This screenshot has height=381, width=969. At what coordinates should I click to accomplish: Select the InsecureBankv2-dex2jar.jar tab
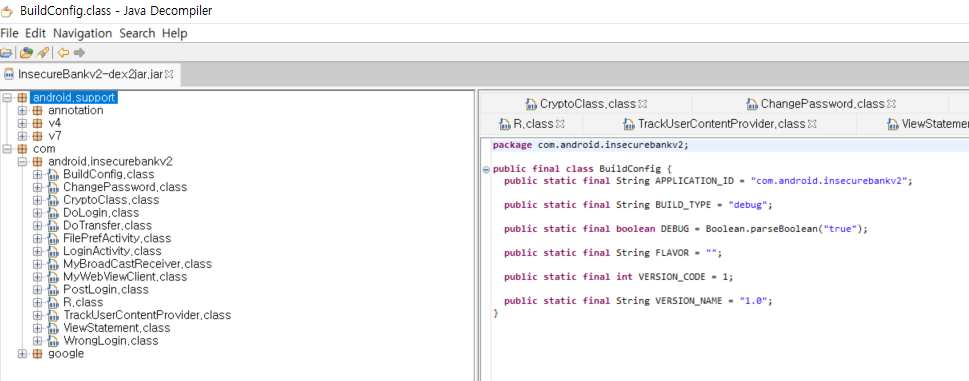[90, 74]
